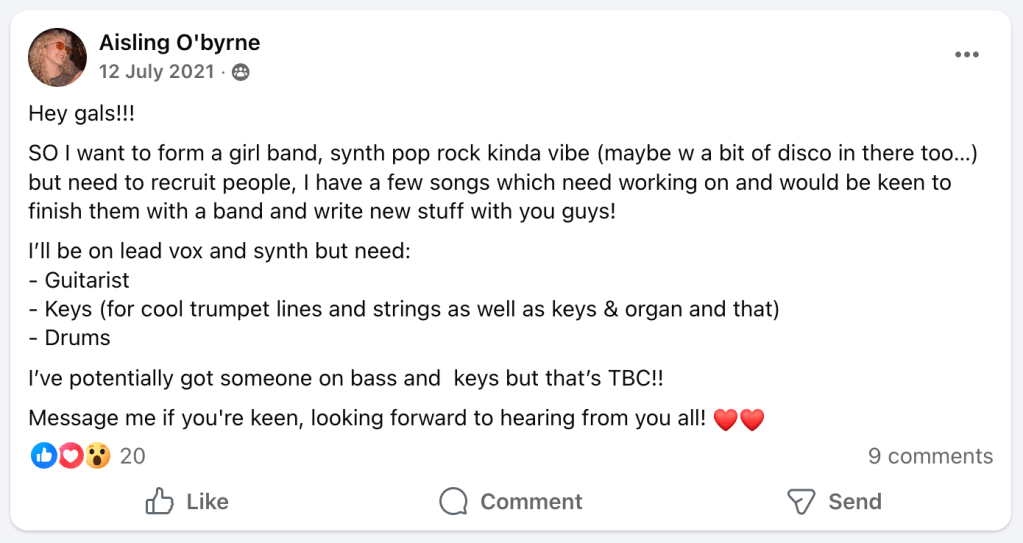
Task: Click the red heart emojis ending the post
Action: point(739,419)
